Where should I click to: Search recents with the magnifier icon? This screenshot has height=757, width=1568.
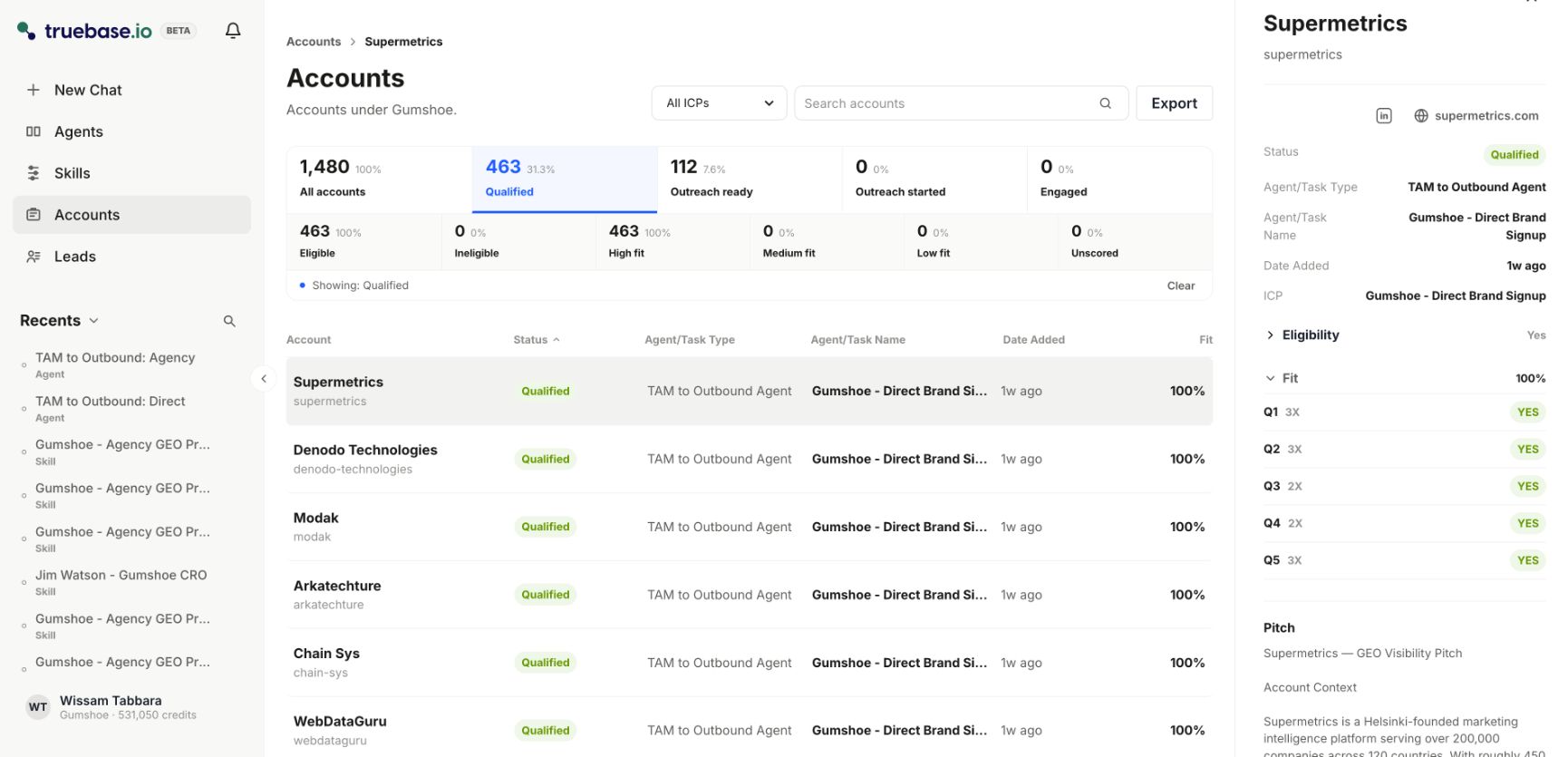pyautogui.click(x=229, y=321)
